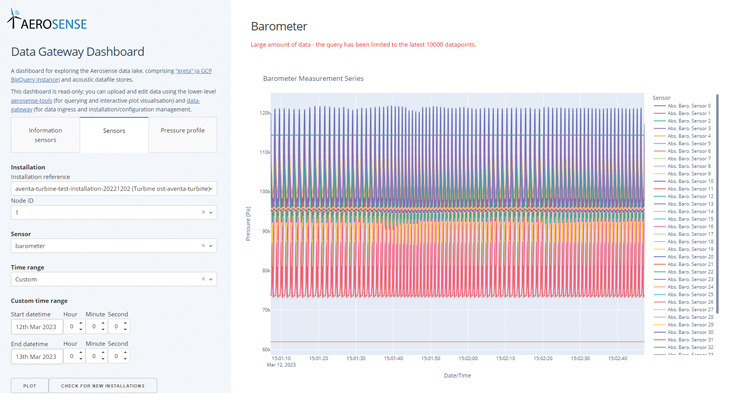Viewport: 750px width, 402px height.
Task: Click the Aerosense logo
Action: click(x=47, y=20)
